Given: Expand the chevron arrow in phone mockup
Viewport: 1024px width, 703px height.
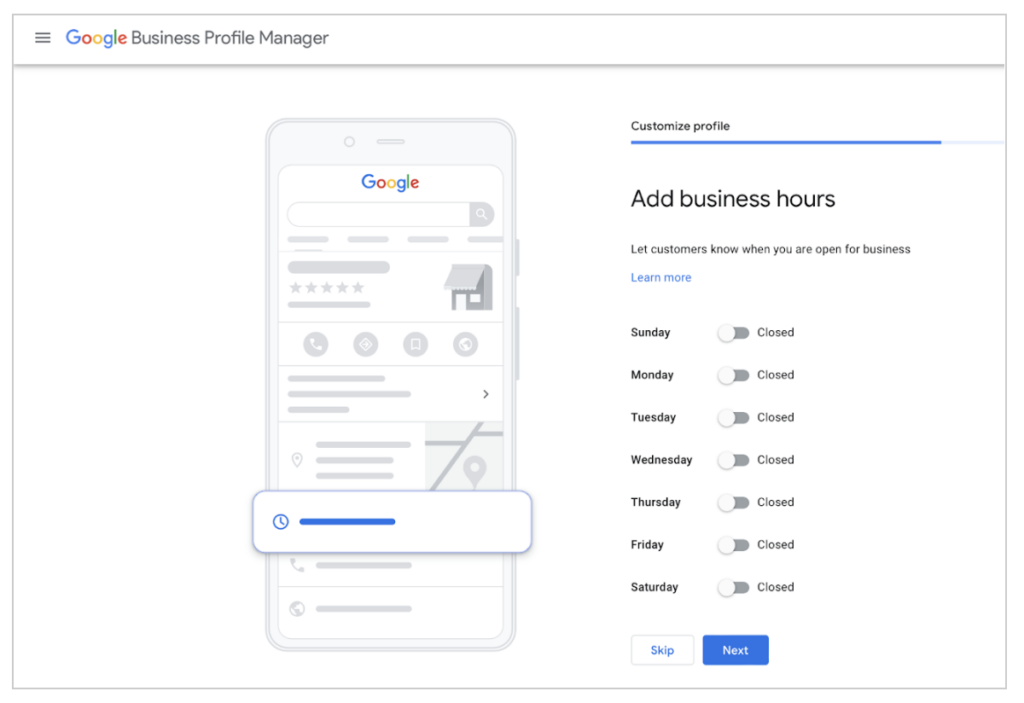Looking at the screenshot, I should click(485, 394).
